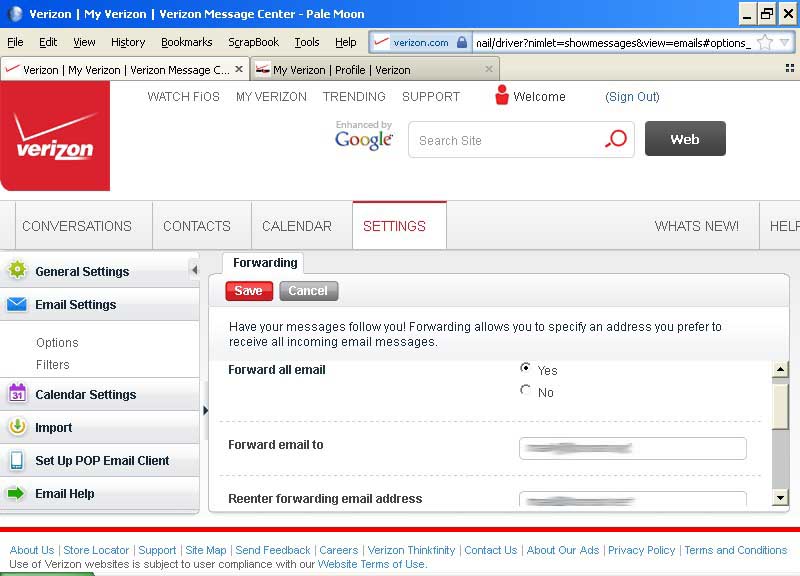This screenshot has height=576, width=800.
Task: Click the Import download icon
Action: [x=17, y=427]
